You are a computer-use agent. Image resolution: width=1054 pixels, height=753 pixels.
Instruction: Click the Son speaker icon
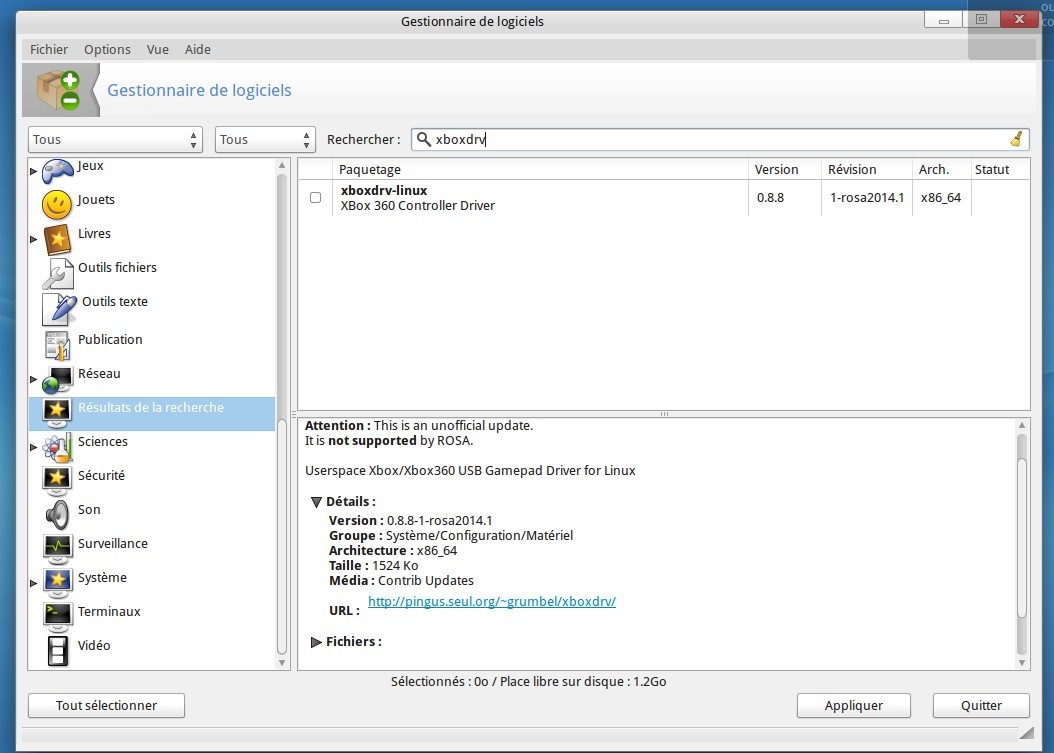click(x=57, y=515)
